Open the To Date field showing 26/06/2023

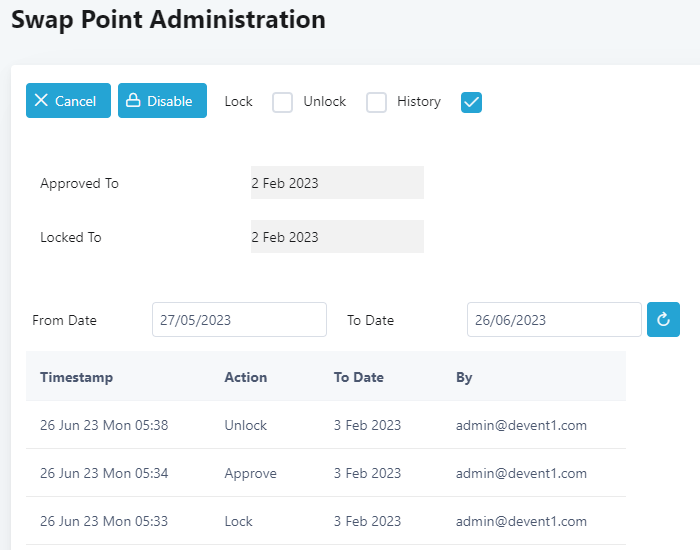(553, 320)
